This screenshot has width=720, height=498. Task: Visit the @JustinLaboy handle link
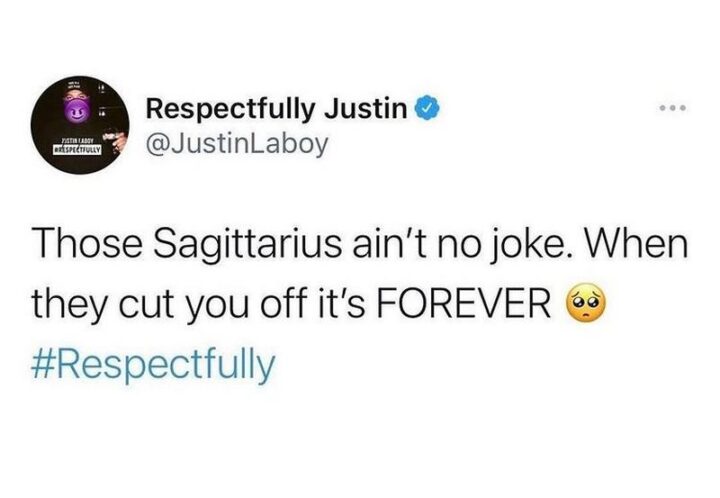pyautogui.click(x=237, y=144)
